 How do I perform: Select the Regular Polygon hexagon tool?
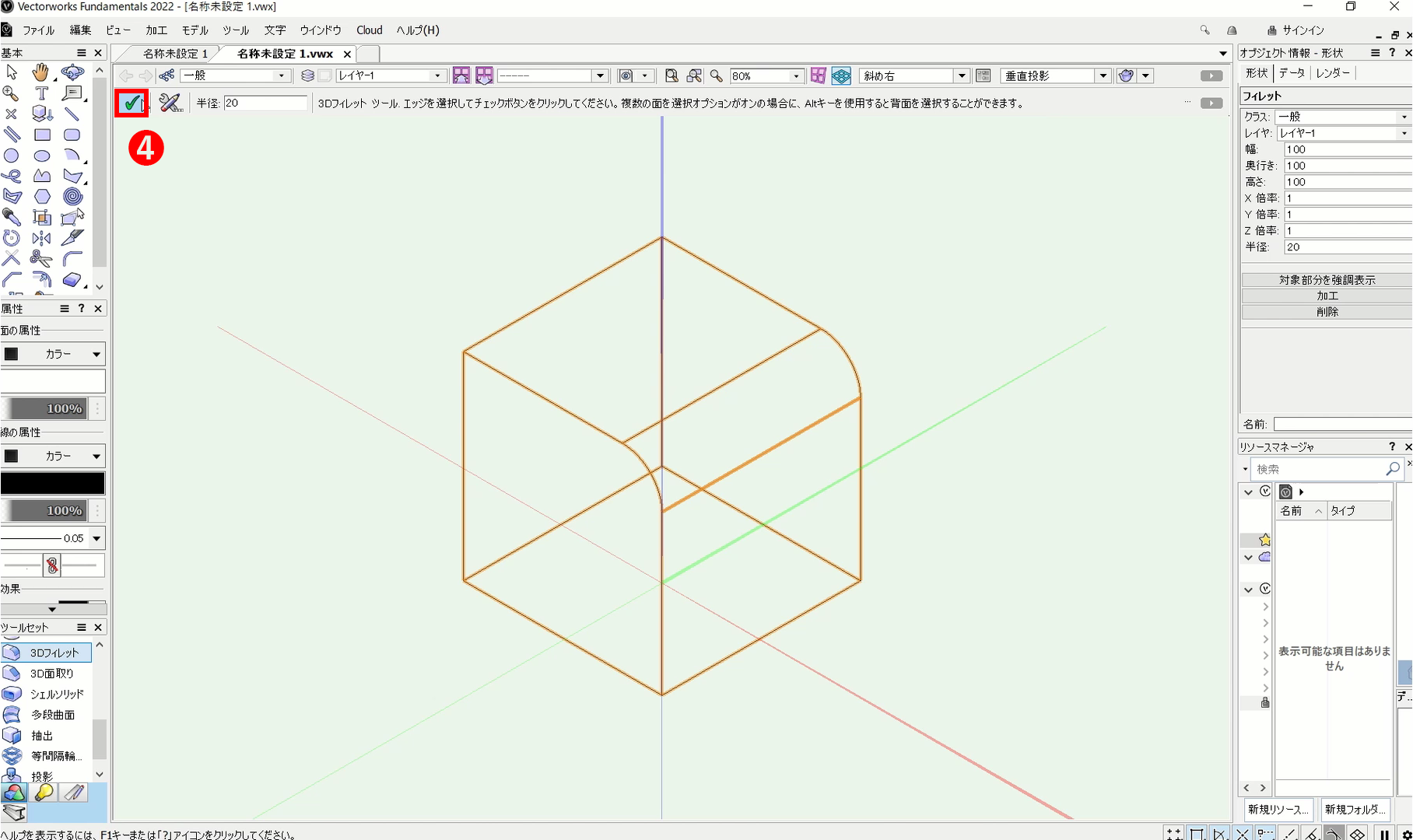click(41, 197)
